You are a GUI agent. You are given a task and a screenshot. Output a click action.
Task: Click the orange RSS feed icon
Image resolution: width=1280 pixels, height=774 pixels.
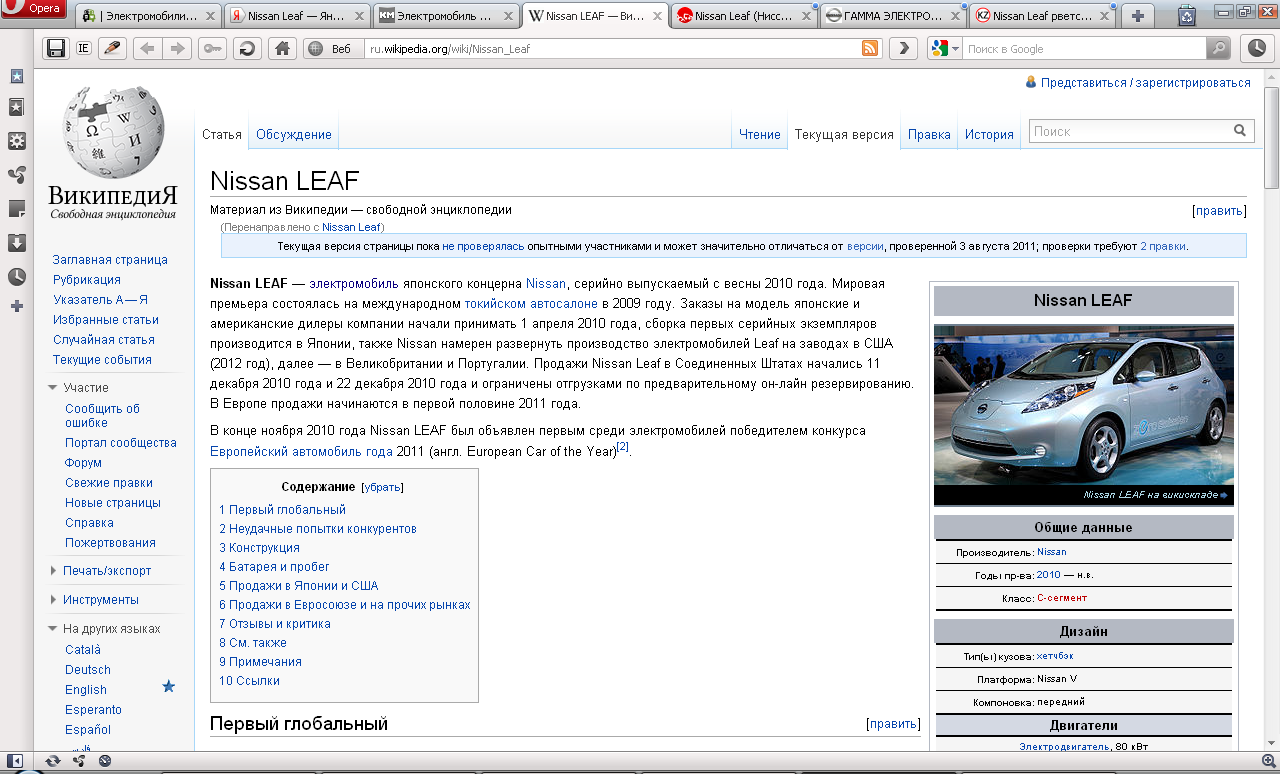pos(870,48)
